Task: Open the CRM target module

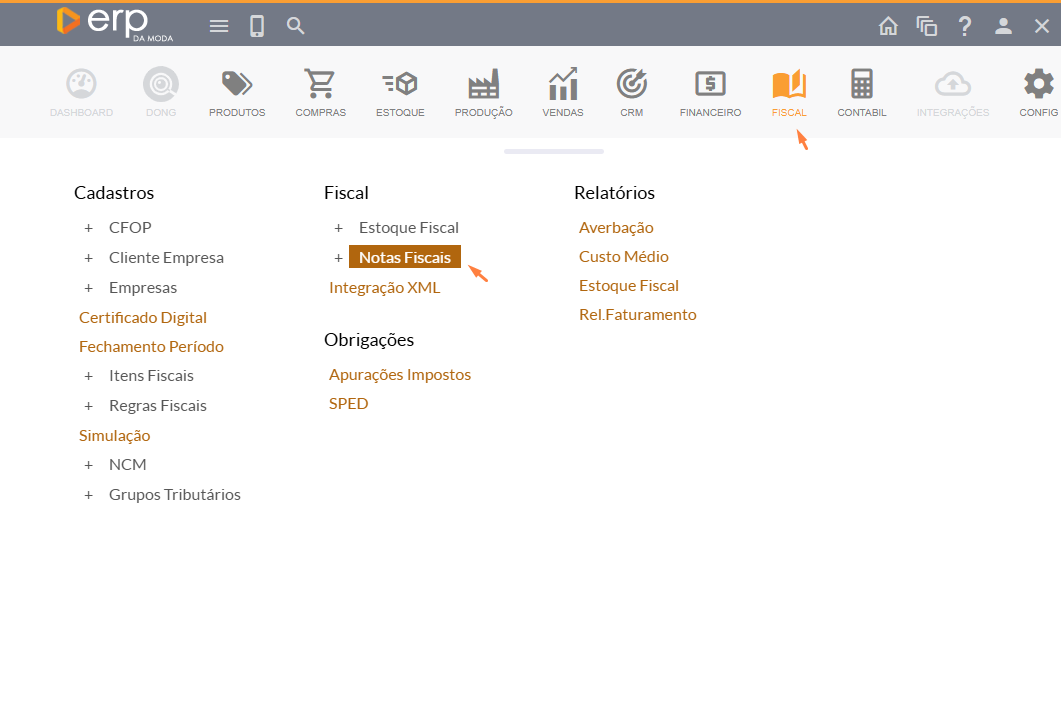Action: 631,85
